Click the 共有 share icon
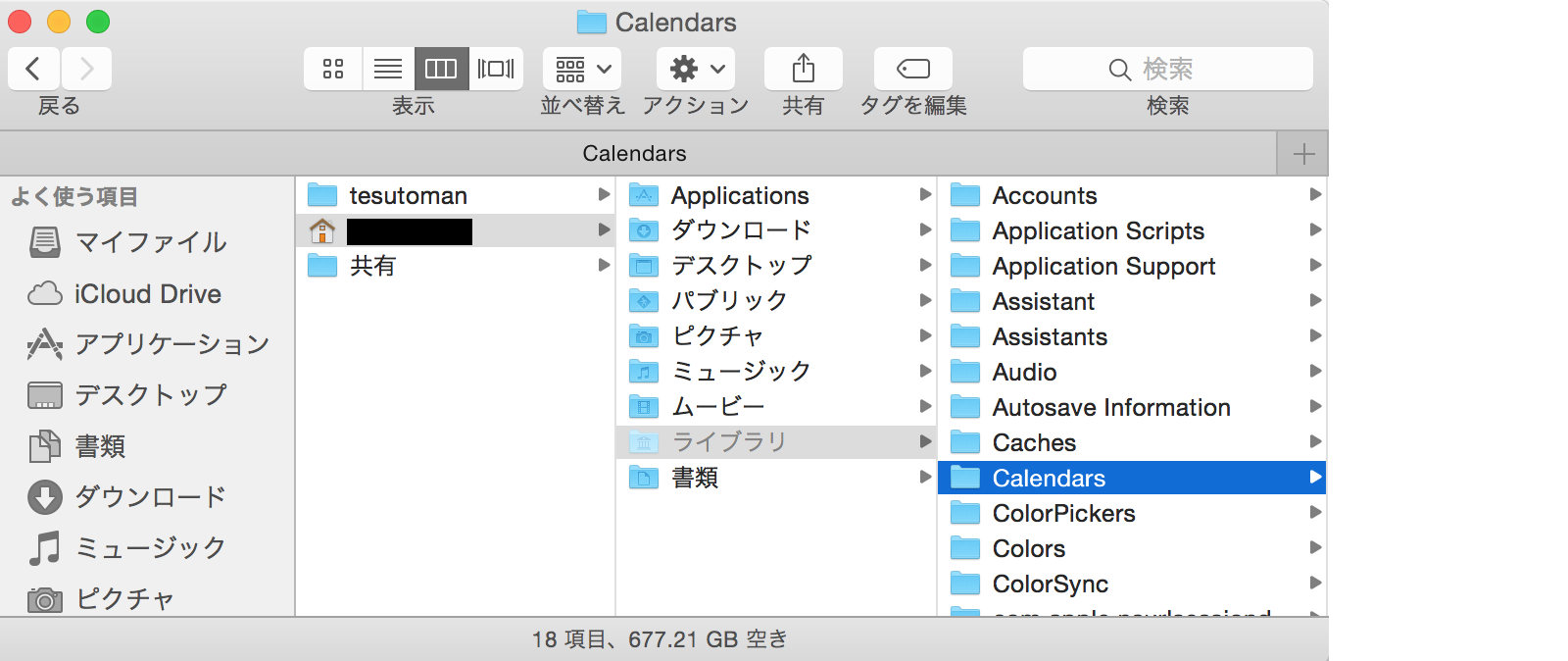This screenshot has height=661, width=1568. [x=803, y=69]
